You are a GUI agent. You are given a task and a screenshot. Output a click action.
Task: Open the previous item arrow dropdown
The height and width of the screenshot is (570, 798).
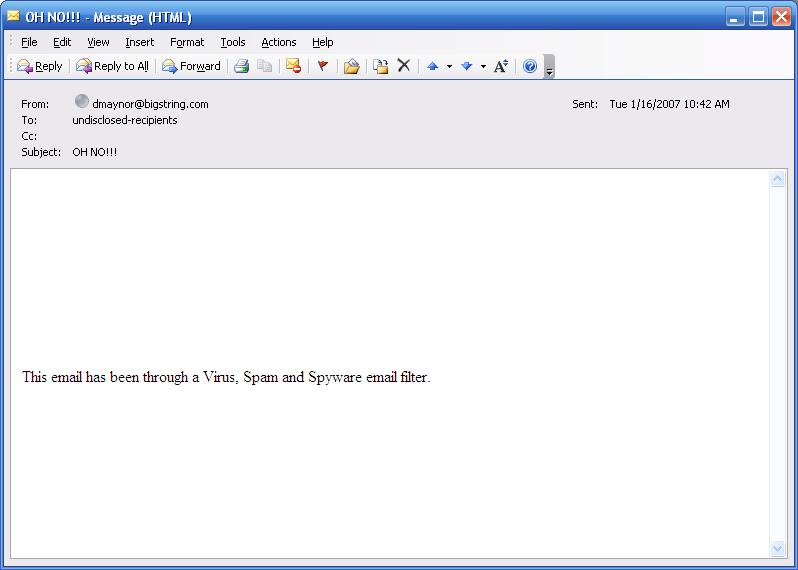pyautogui.click(x=449, y=67)
